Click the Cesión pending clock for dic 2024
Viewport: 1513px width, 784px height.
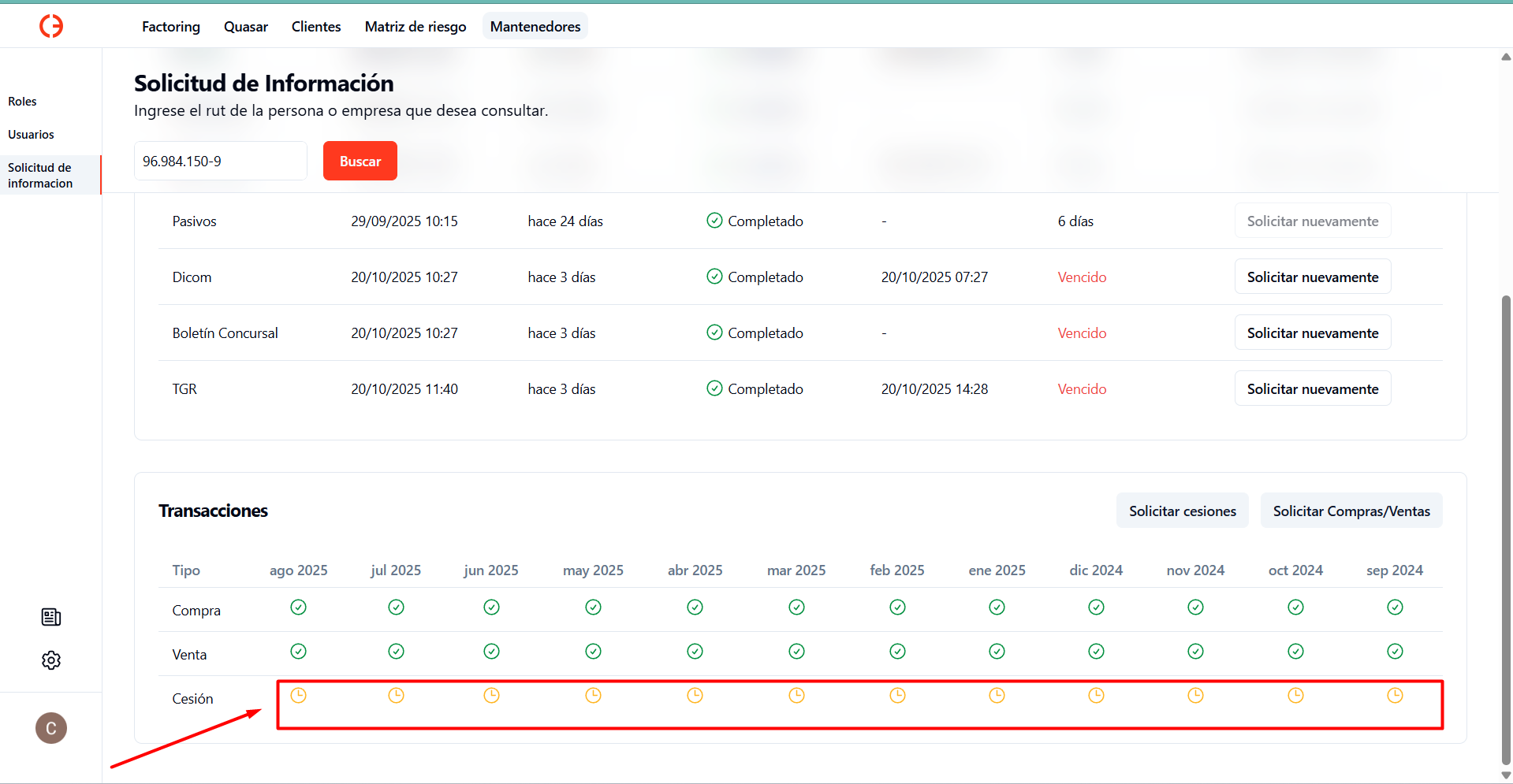1096,695
